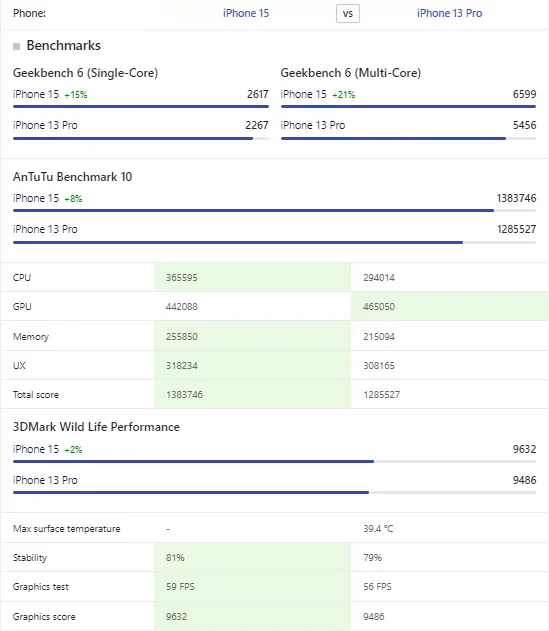Click the UX row label
The height and width of the screenshot is (631, 549).
[x=19, y=365]
